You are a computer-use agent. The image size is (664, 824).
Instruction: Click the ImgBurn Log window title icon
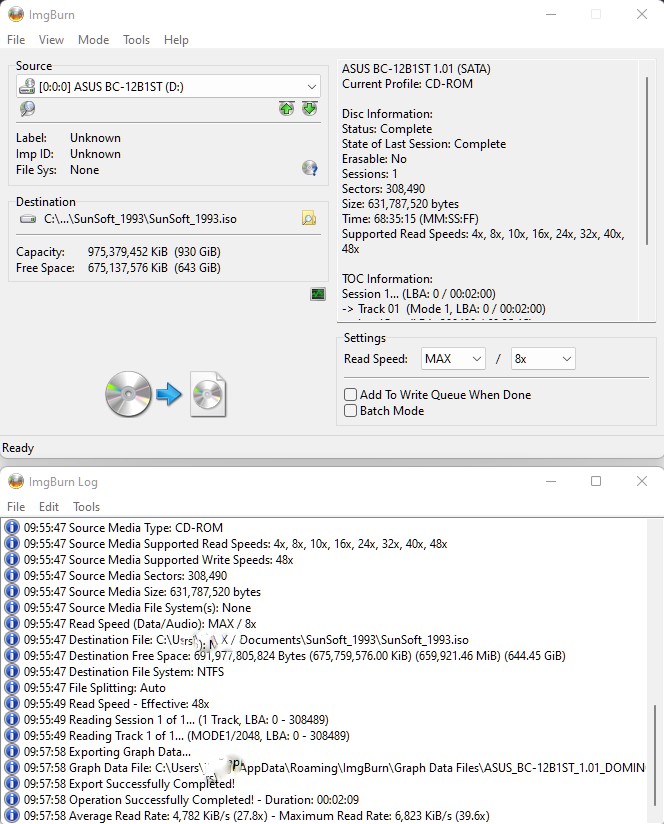click(15, 481)
